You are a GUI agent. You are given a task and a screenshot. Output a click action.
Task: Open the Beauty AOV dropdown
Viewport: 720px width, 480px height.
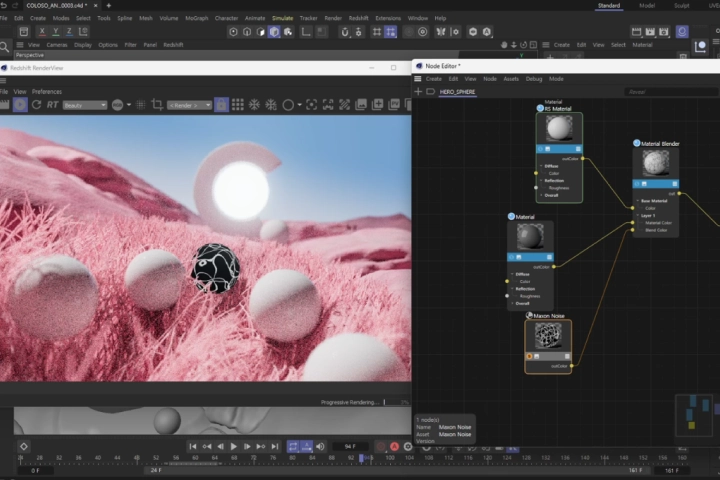point(84,105)
